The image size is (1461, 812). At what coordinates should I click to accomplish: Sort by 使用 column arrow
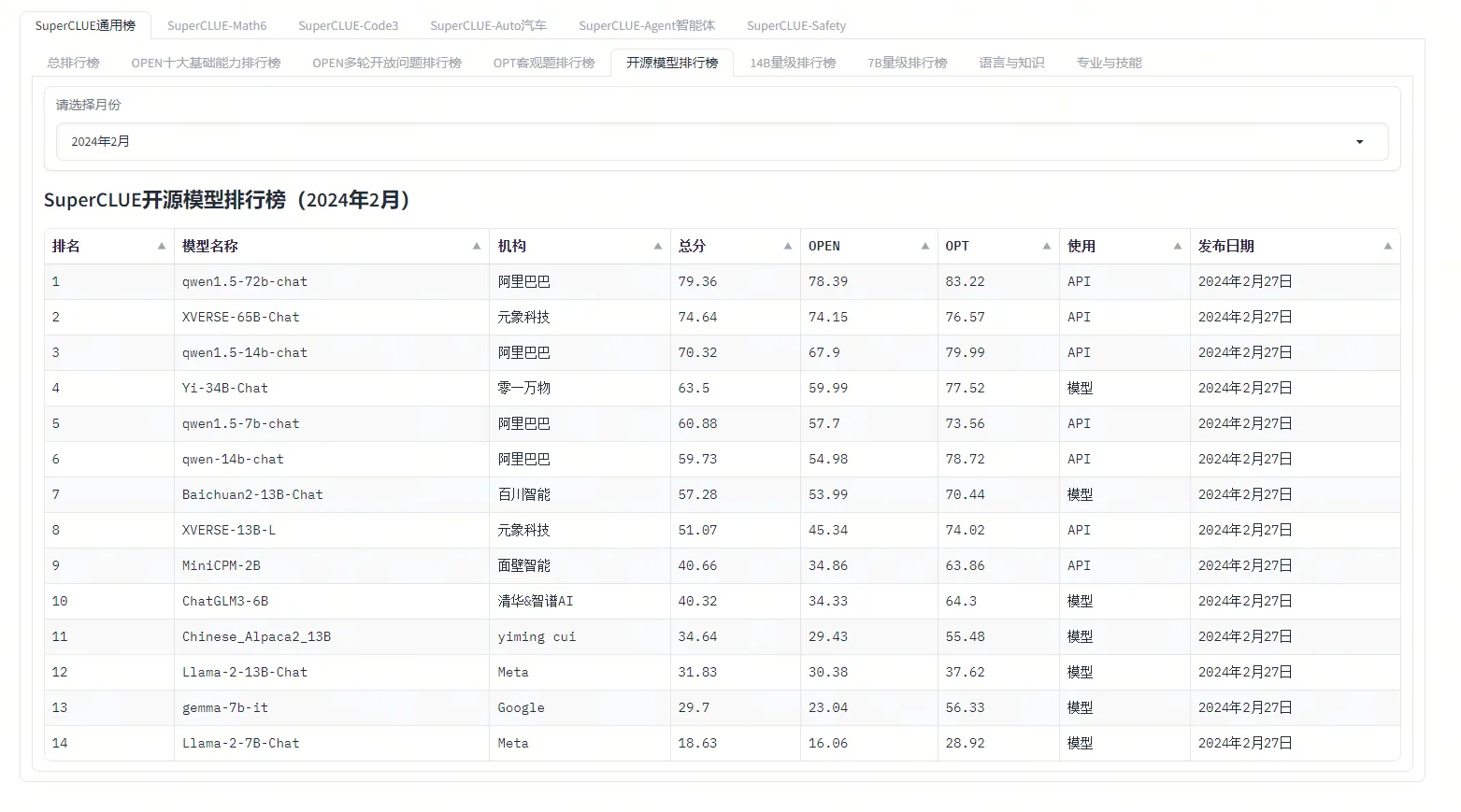[1178, 246]
